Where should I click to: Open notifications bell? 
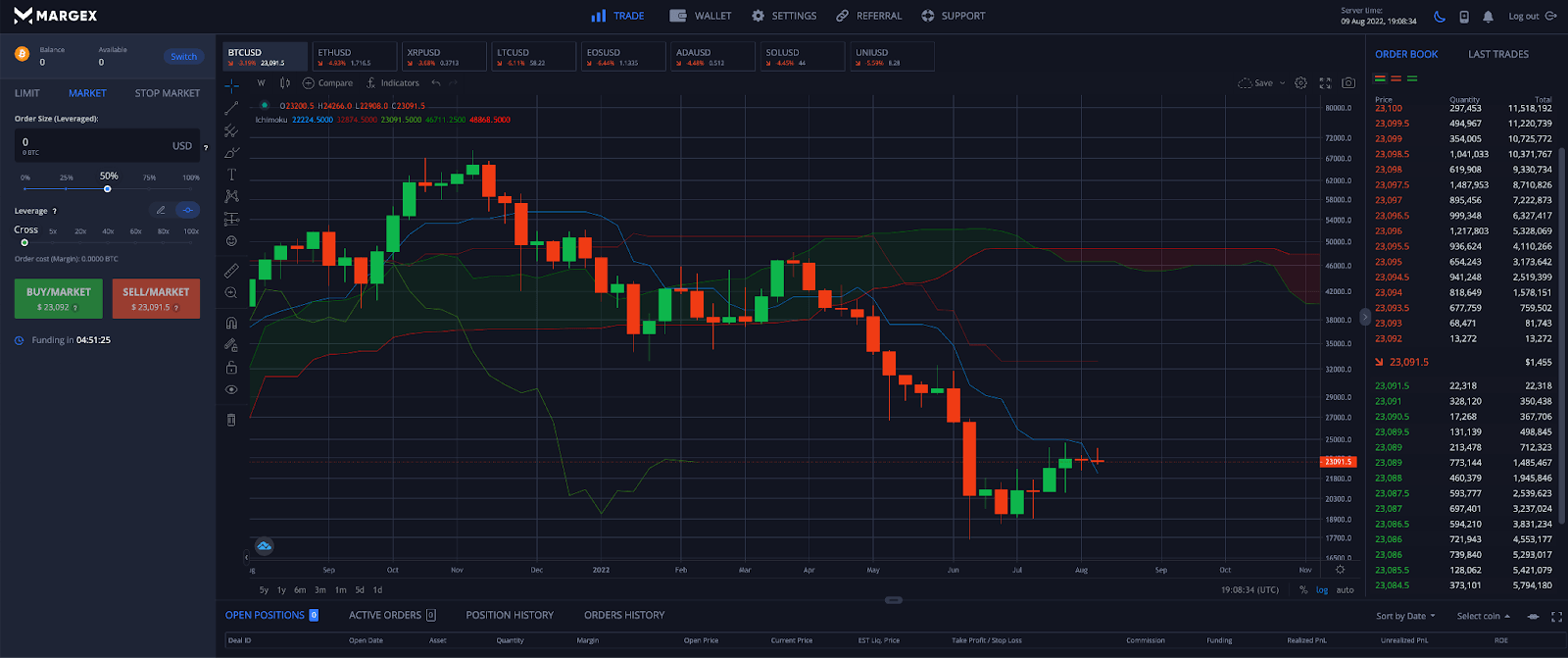tap(1488, 16)
